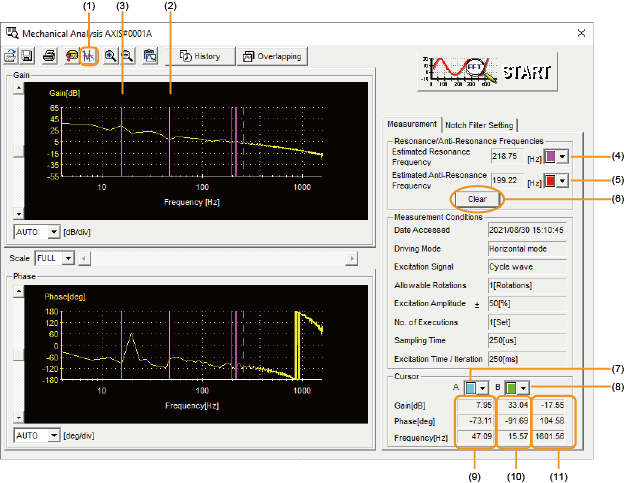Click the Overlapping button

tap(270, 56)
